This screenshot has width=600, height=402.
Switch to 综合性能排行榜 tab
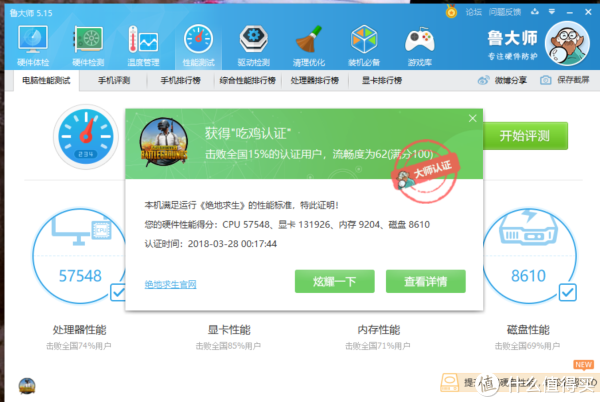coord(248,80)
